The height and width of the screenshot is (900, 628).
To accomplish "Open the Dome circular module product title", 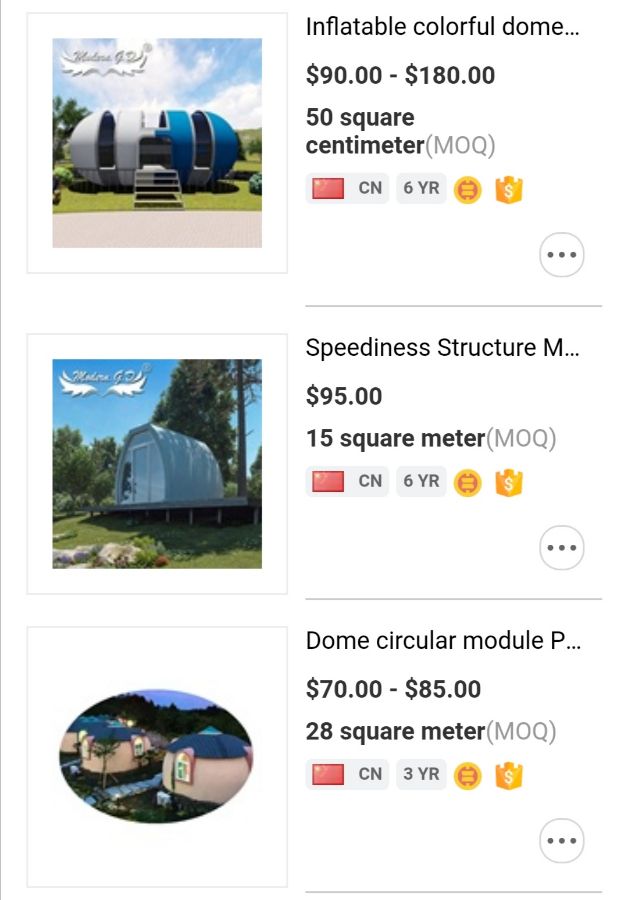I will click(x=442, y=641).
